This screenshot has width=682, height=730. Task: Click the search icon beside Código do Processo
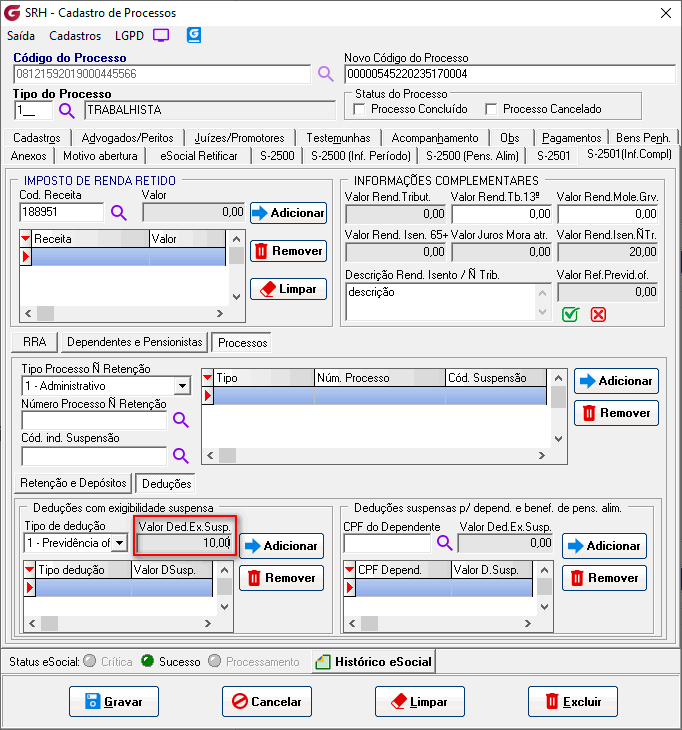click(325, 74)
